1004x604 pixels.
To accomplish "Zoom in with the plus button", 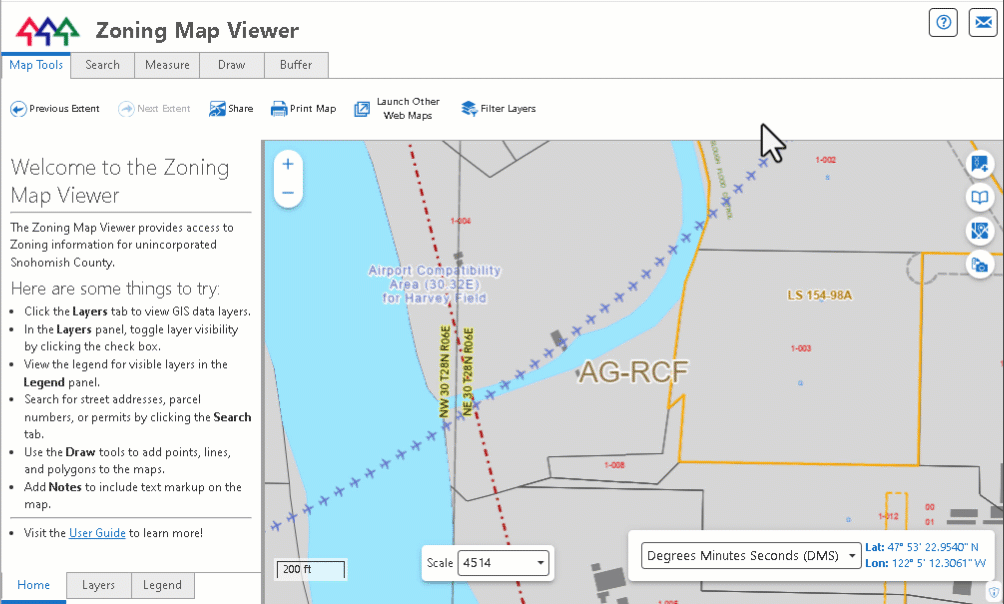I will tap(288, 164).
